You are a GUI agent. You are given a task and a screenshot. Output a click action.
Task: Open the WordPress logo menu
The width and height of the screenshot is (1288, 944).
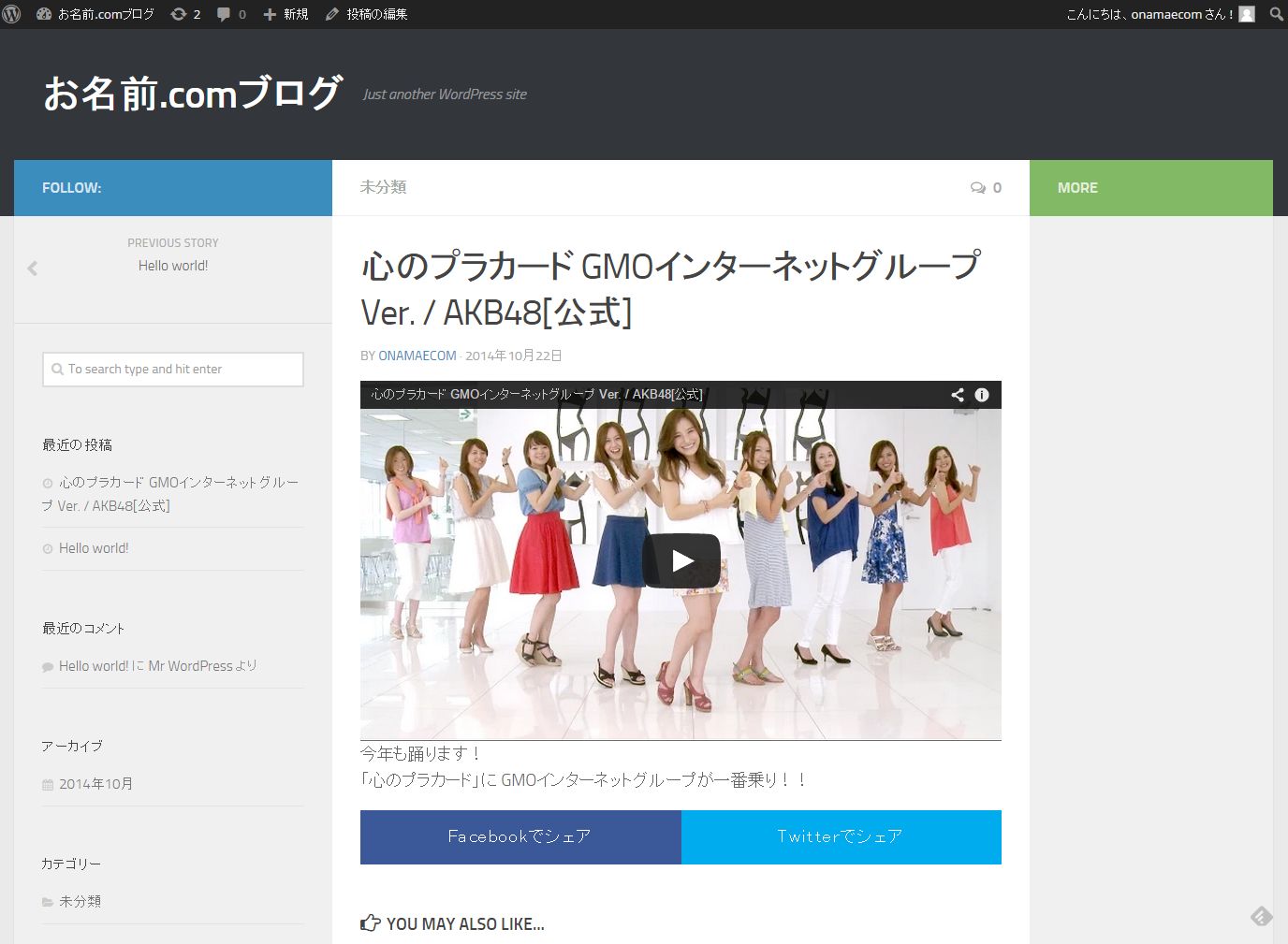tap(11, 14)
